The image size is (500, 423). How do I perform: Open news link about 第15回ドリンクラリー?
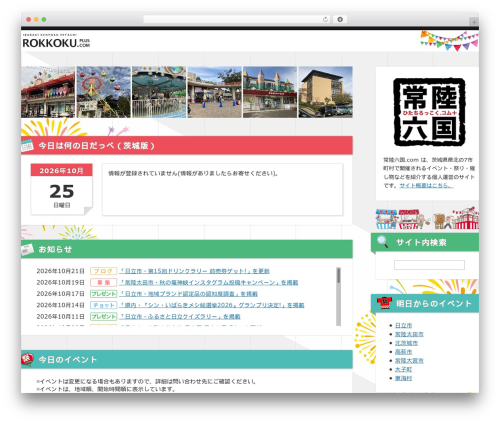point(194,271)
